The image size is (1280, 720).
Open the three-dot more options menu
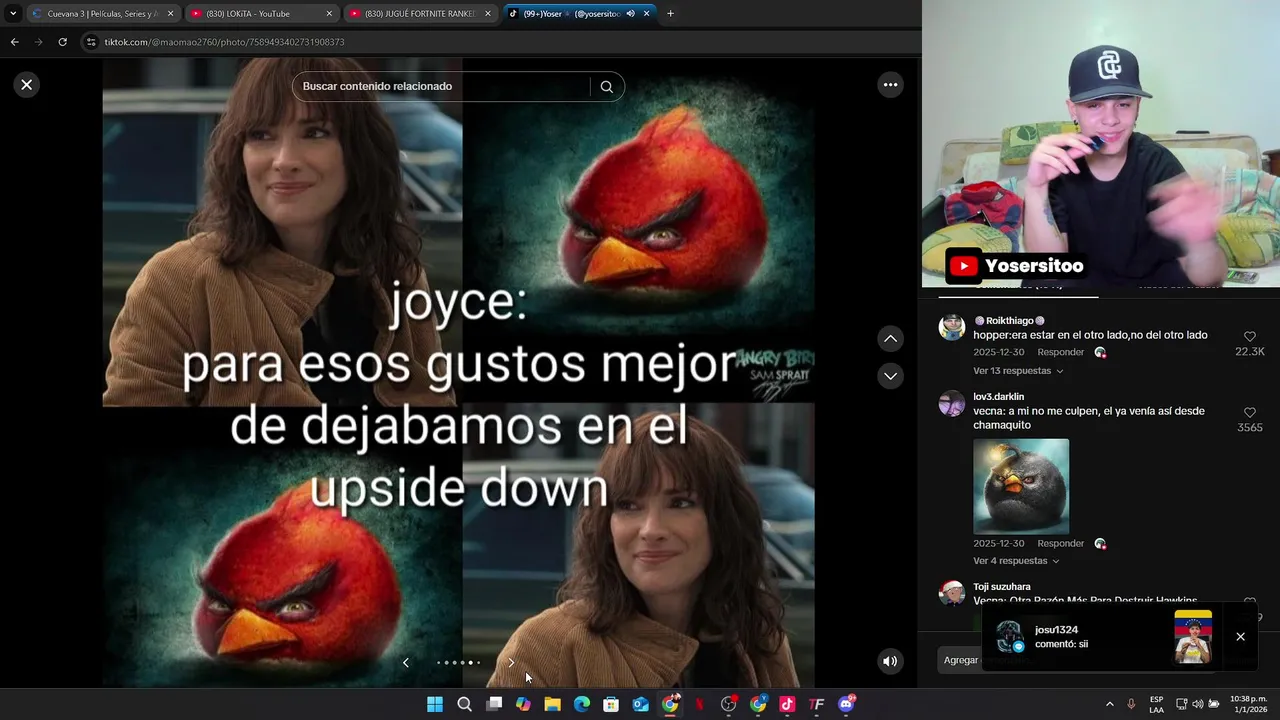coord(890,85)
